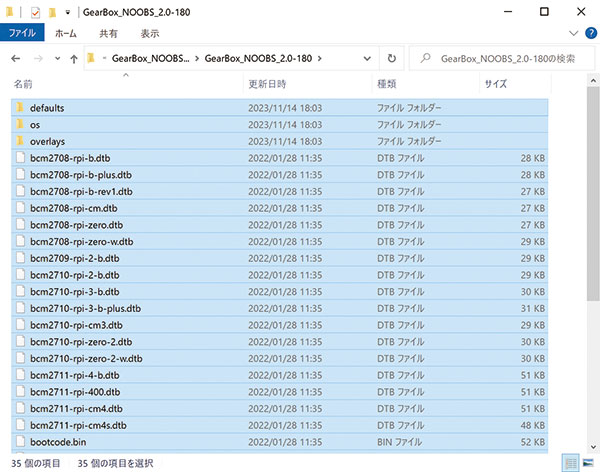The image size is (600, 472).
Task: Click the Properties checkmark icon in title bar
Action: click(x=34, y=12)
